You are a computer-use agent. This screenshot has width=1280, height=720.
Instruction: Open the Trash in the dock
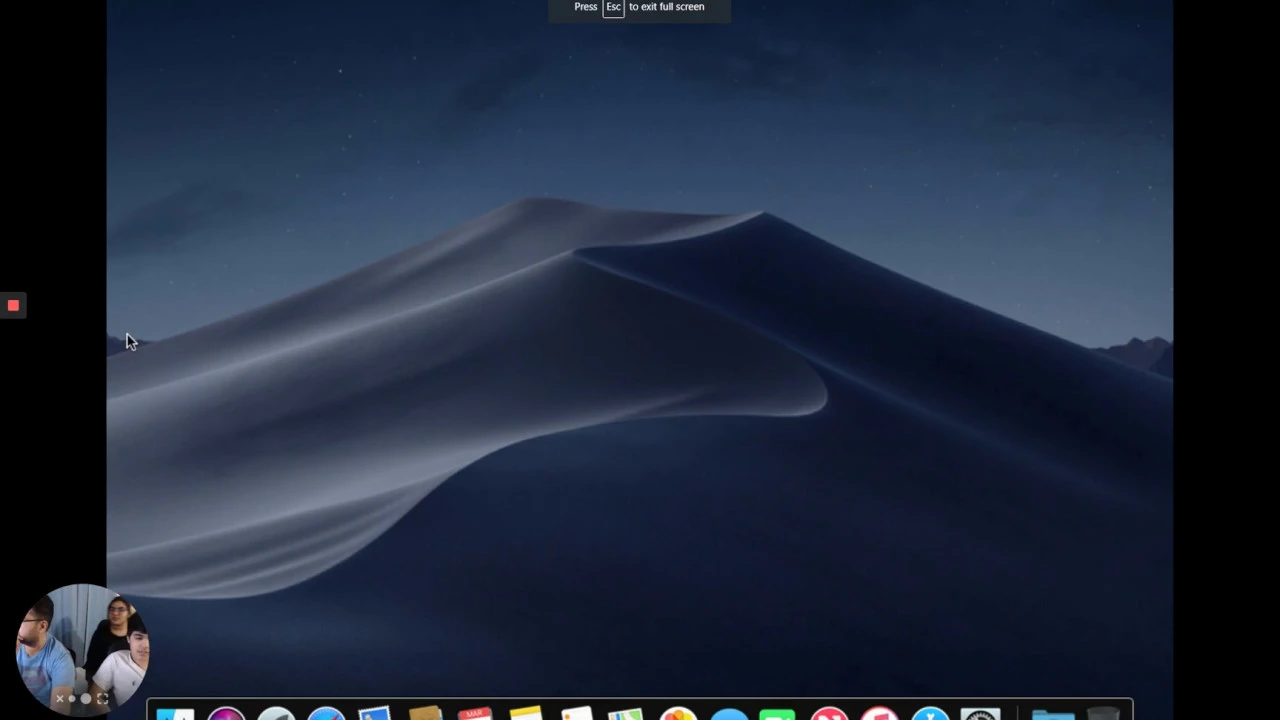coord(1103,714)
